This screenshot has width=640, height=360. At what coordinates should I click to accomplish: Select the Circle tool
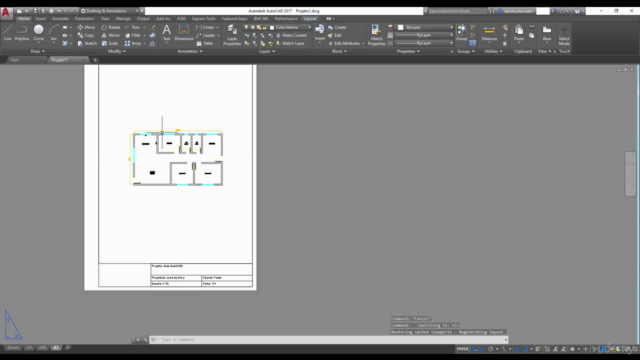point(38,32)
